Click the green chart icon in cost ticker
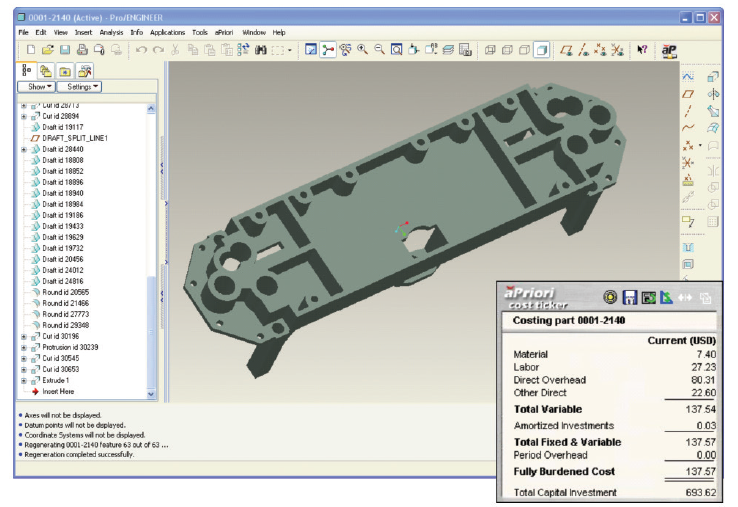Viewport: 738px width, 507px height. (x=666, y=297)
